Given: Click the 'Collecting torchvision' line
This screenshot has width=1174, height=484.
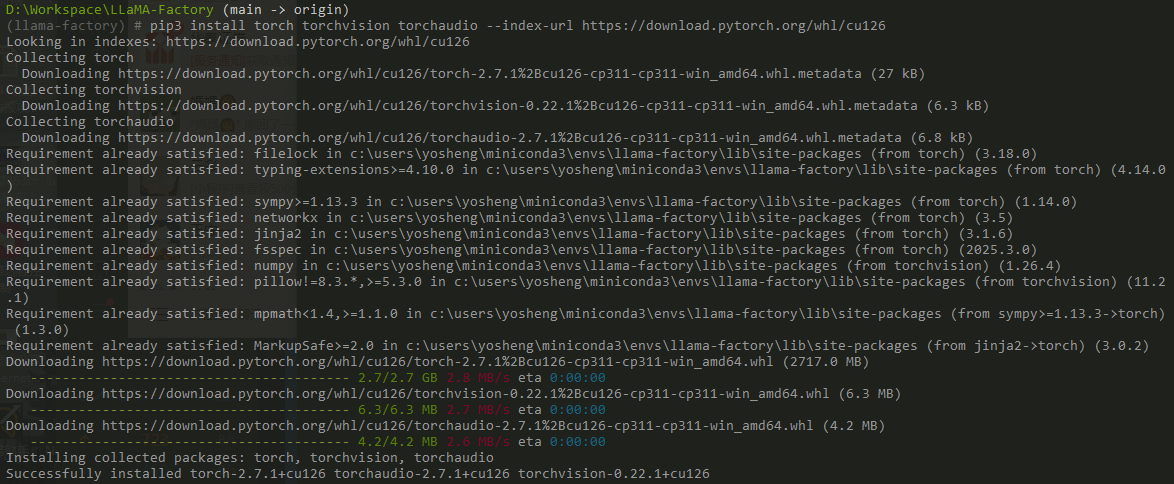Looking at the screenshot, I should (93, 90).
